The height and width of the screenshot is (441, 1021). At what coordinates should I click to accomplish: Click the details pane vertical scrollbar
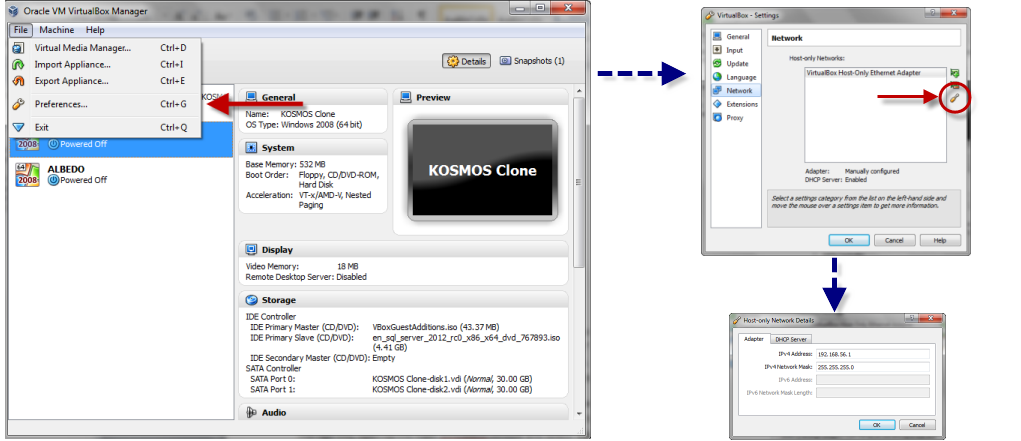(578, 182)
